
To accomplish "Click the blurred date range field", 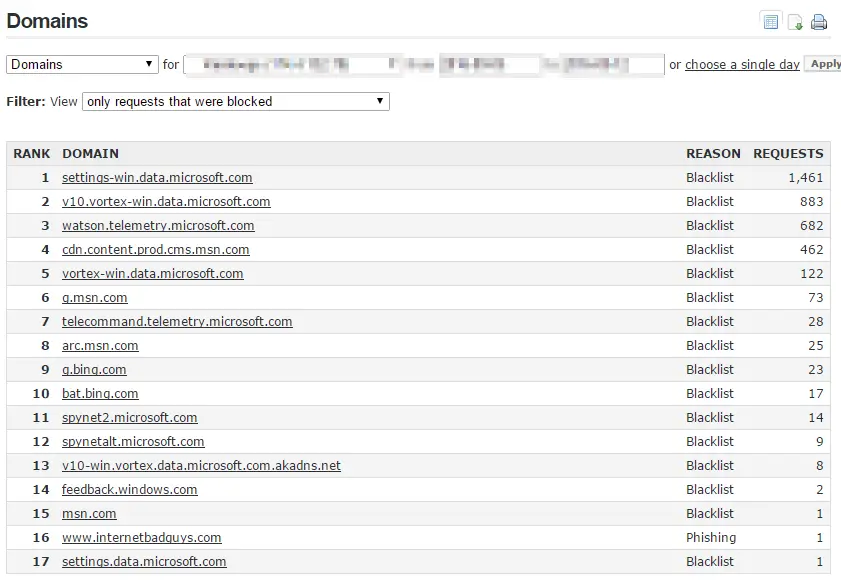I will 424,65.
